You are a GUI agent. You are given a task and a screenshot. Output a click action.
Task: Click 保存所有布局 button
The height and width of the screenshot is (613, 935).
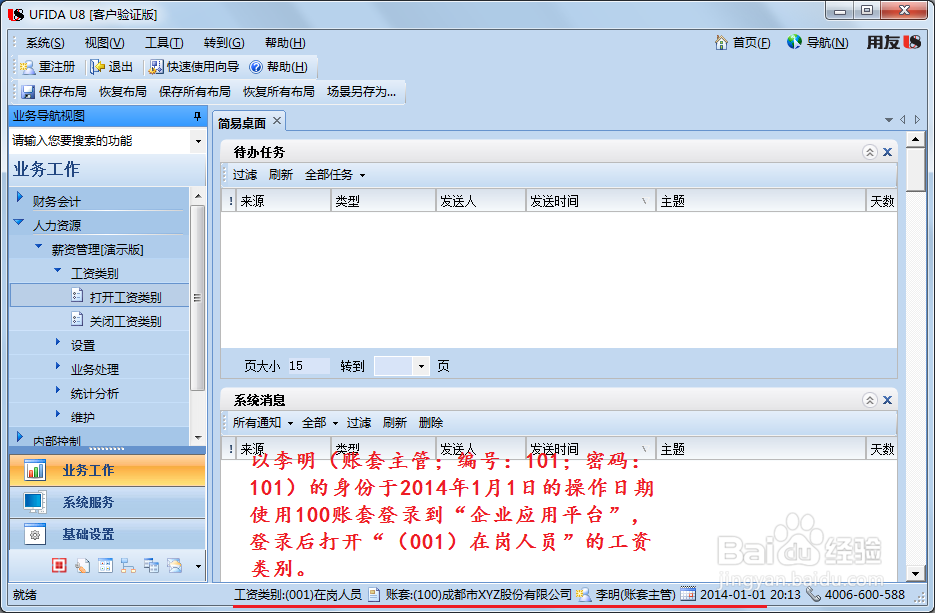[194, 92]
